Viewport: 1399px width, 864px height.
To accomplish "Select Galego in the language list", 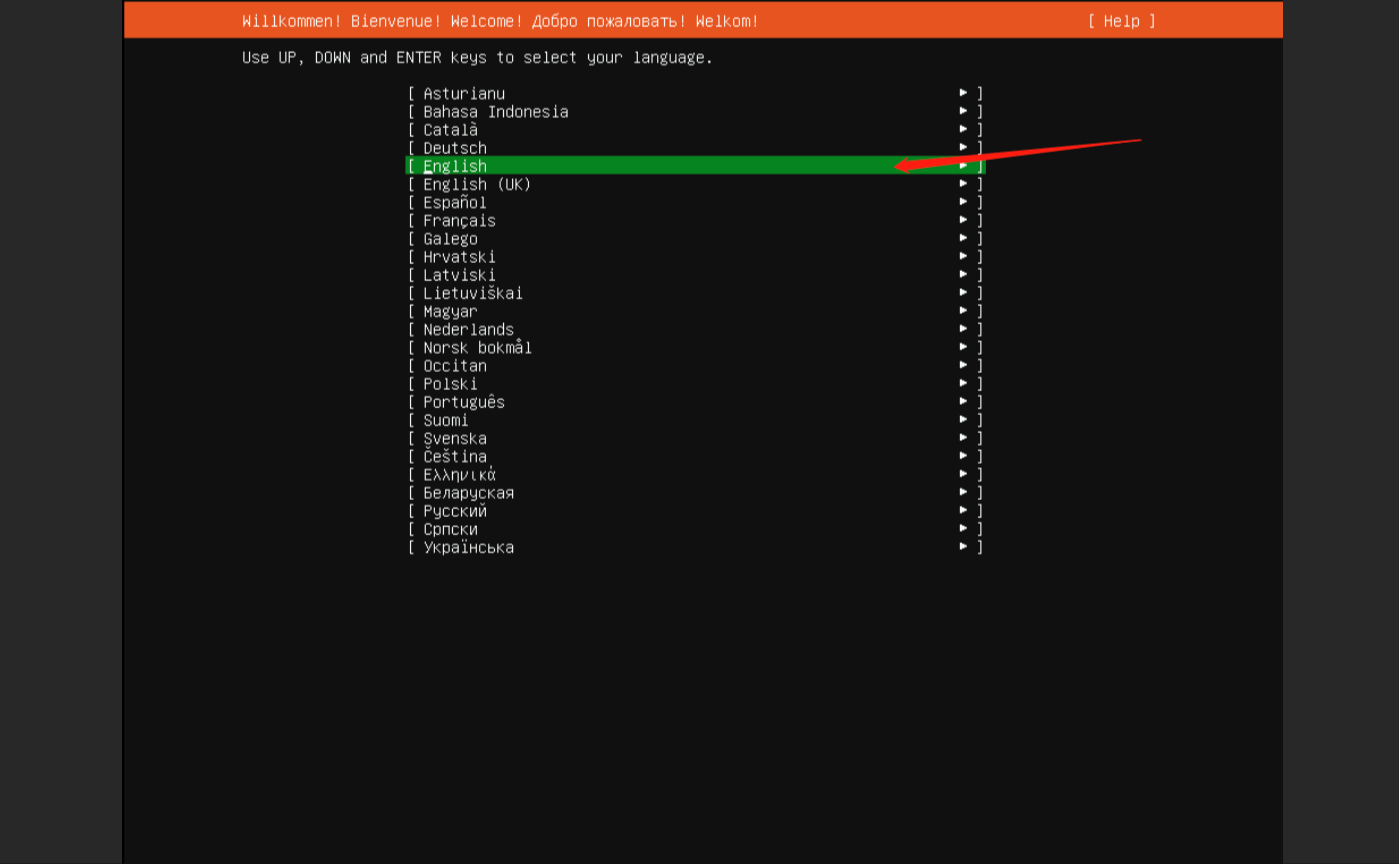I will point(696,239).
